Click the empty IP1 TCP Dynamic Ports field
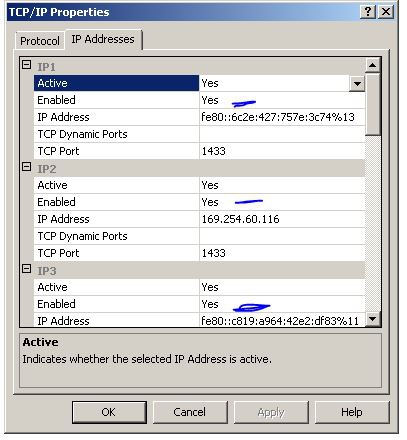 click(282, 134)
